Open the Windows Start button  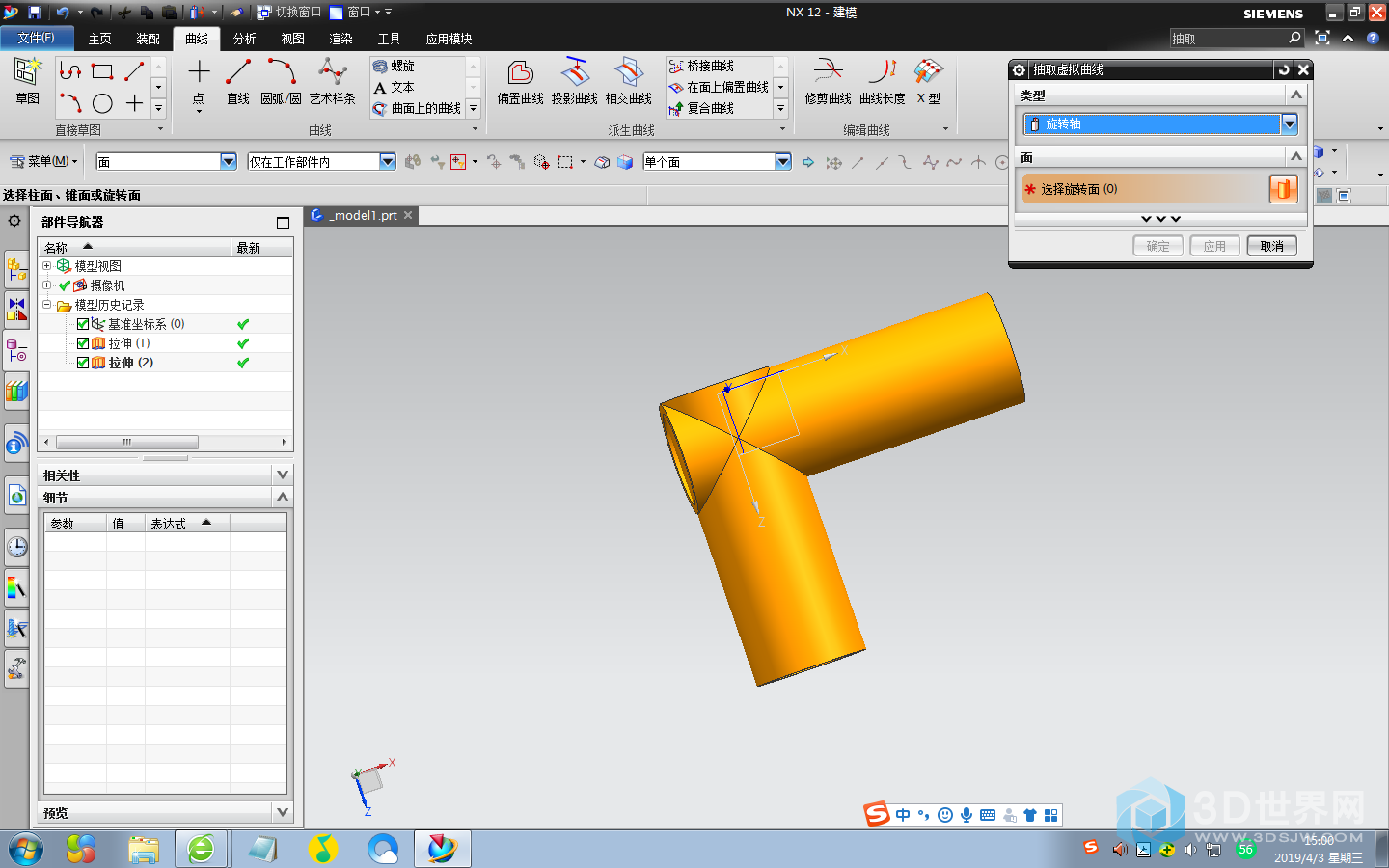[26, 849]
